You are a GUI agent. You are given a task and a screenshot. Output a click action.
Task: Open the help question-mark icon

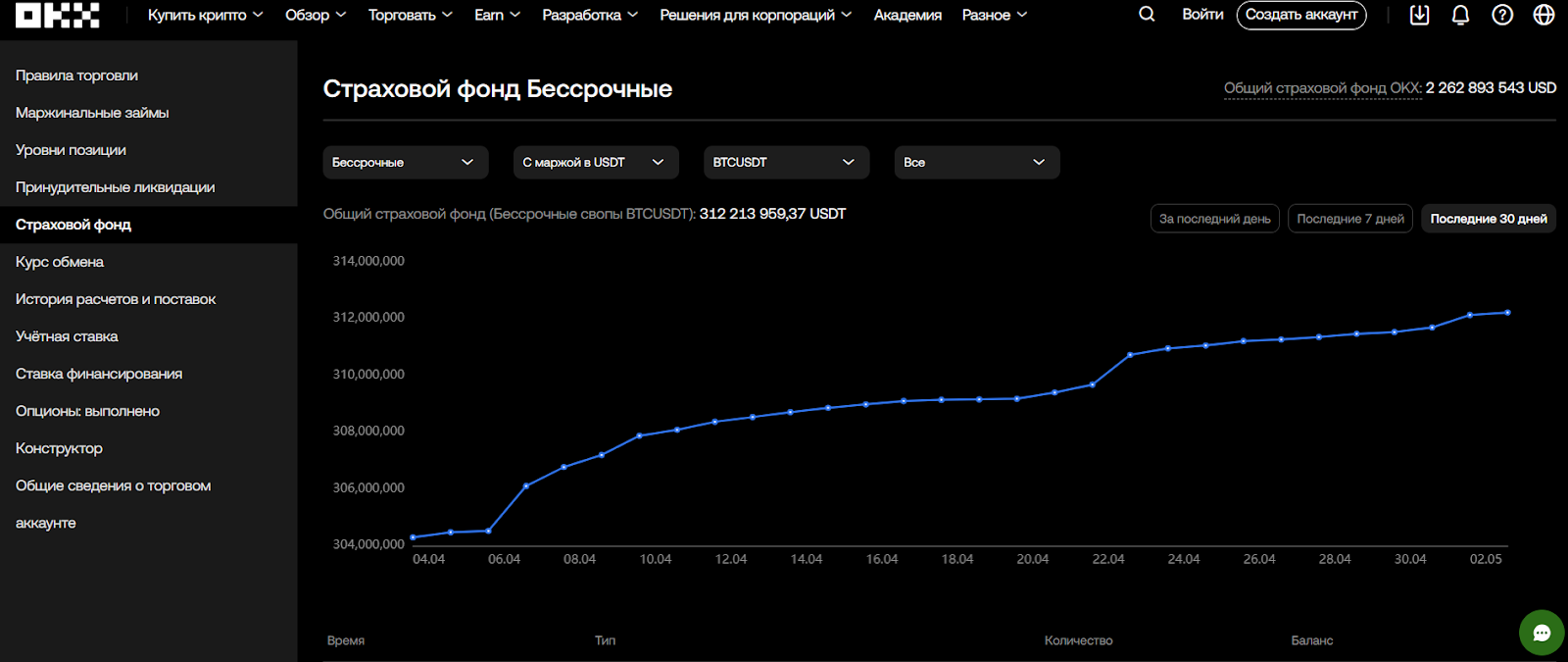[1502, 15]
